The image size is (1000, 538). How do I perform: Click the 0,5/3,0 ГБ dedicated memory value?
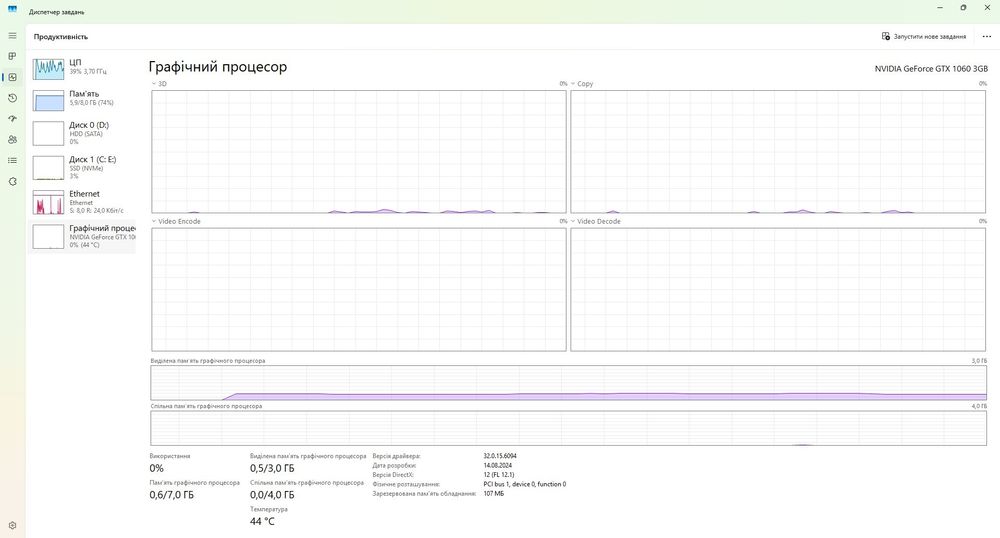(x=272, y=469)
